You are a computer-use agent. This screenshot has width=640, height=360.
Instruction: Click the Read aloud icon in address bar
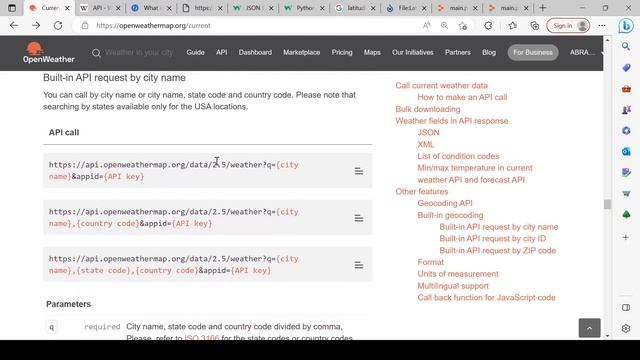[427, 25]
